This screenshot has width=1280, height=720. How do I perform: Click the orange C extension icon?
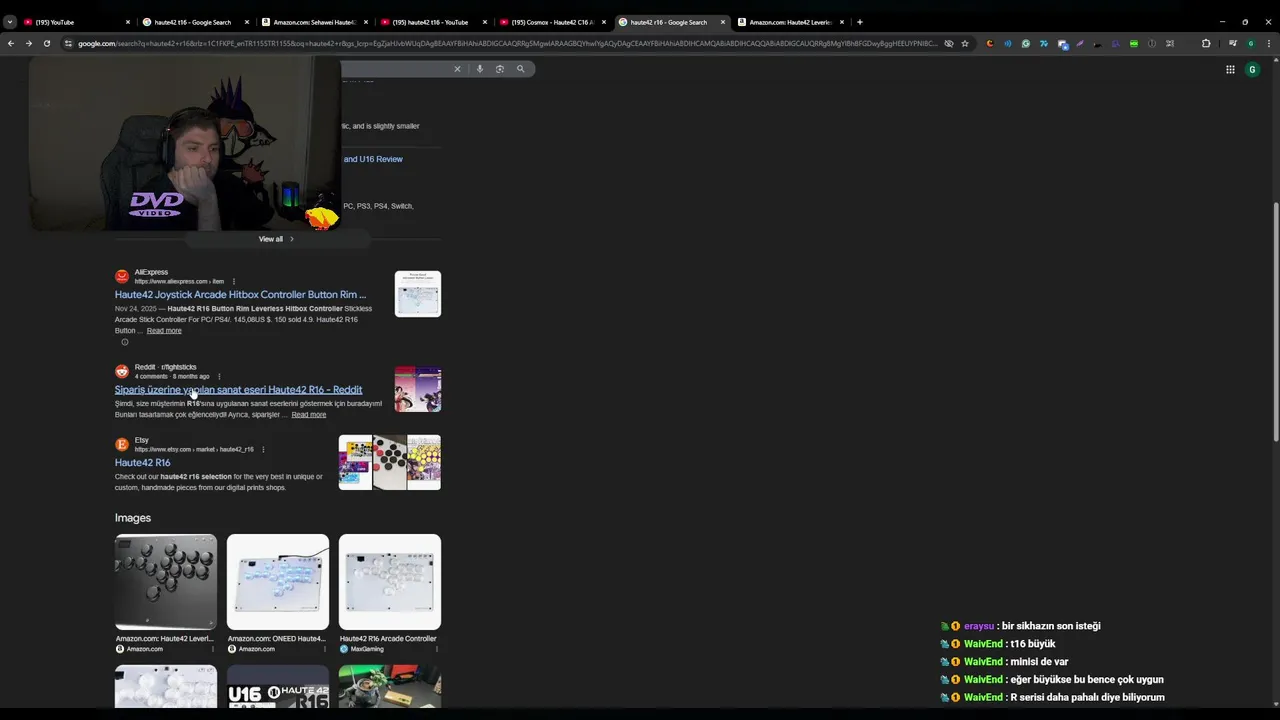pyautogui.click(x=989, y=43)
